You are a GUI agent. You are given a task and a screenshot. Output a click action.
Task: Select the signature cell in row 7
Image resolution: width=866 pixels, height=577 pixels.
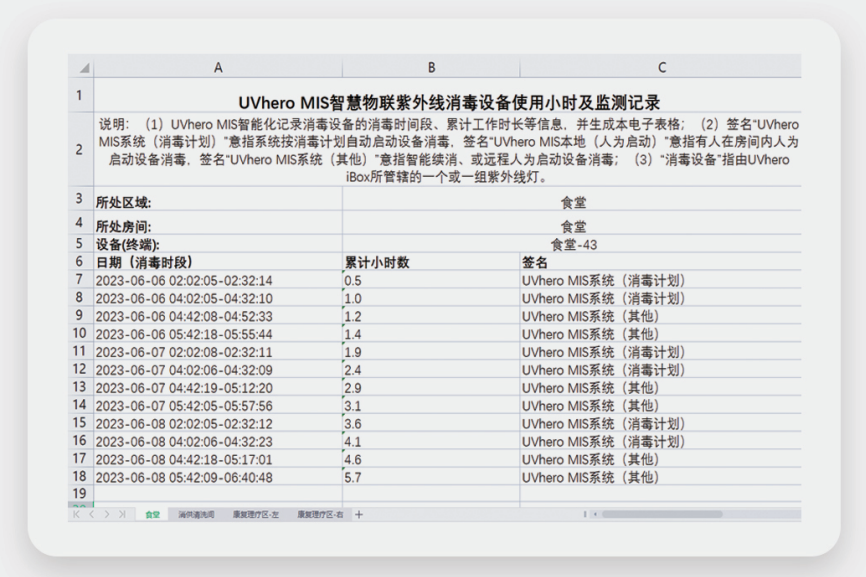661,280
